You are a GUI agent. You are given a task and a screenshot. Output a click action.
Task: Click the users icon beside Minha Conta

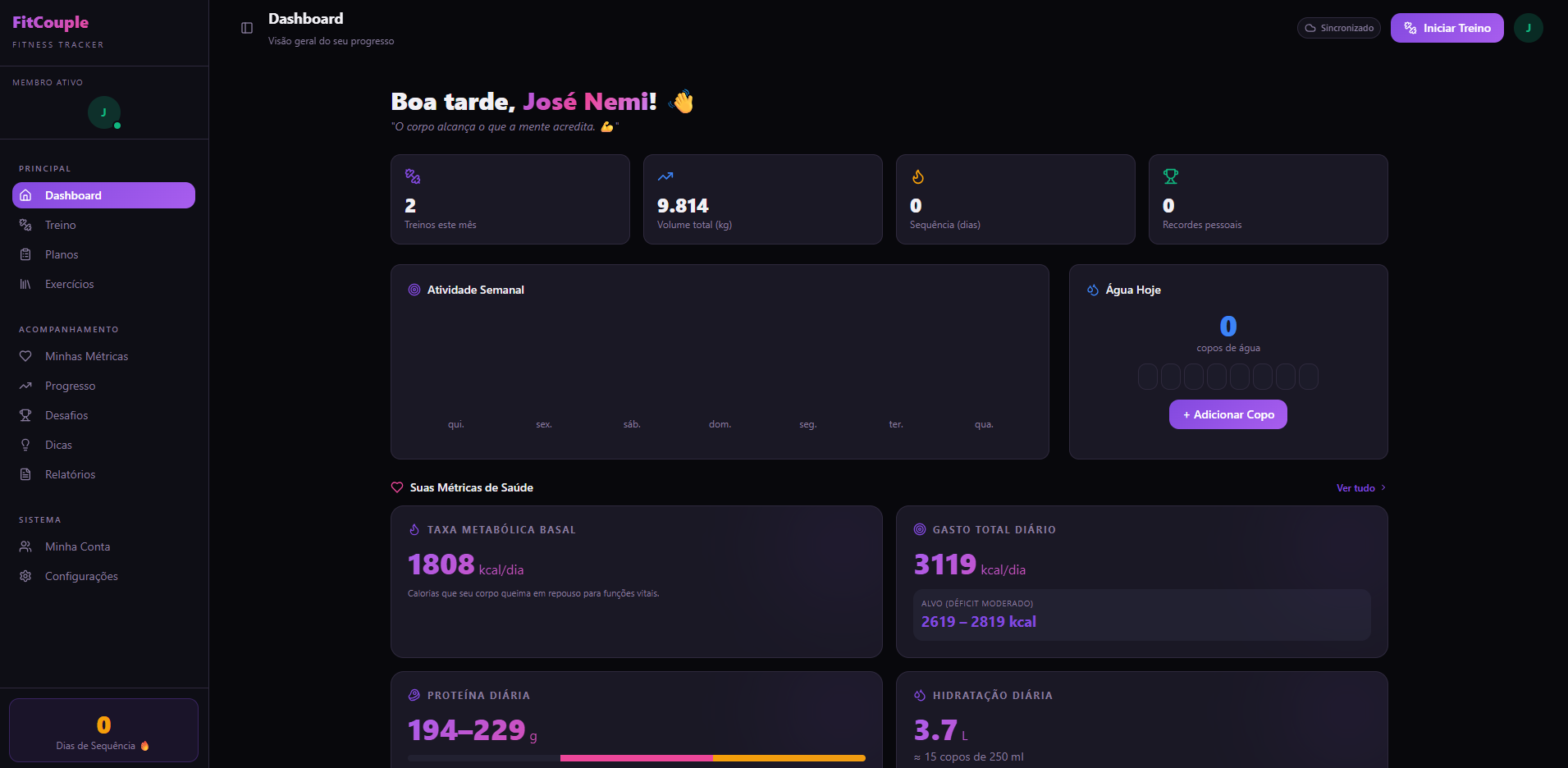25,546
